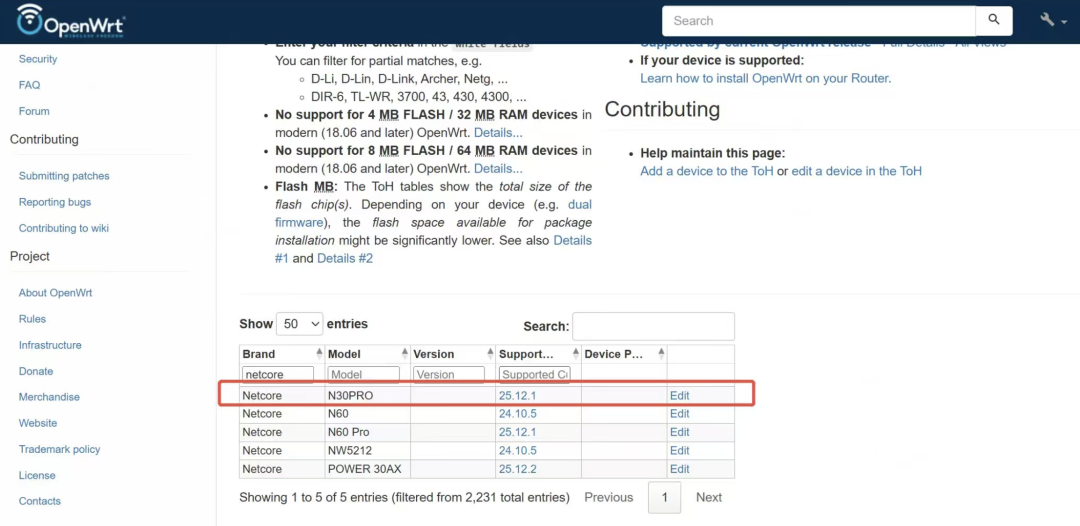Screen dimensions: 1080x526
Task: Open Details link for 4 MB flash devices
Action: 498,133
